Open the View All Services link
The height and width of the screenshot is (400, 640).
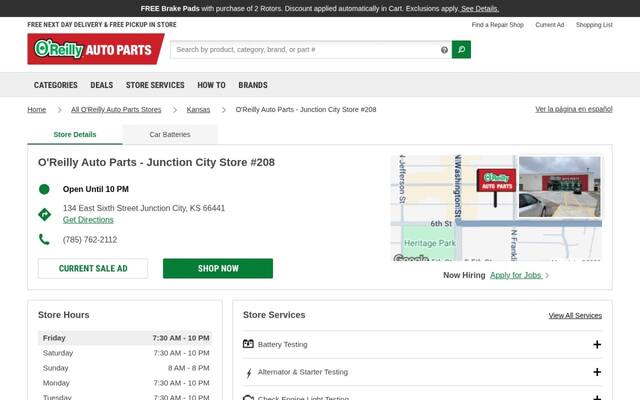(x=575, y=316)
